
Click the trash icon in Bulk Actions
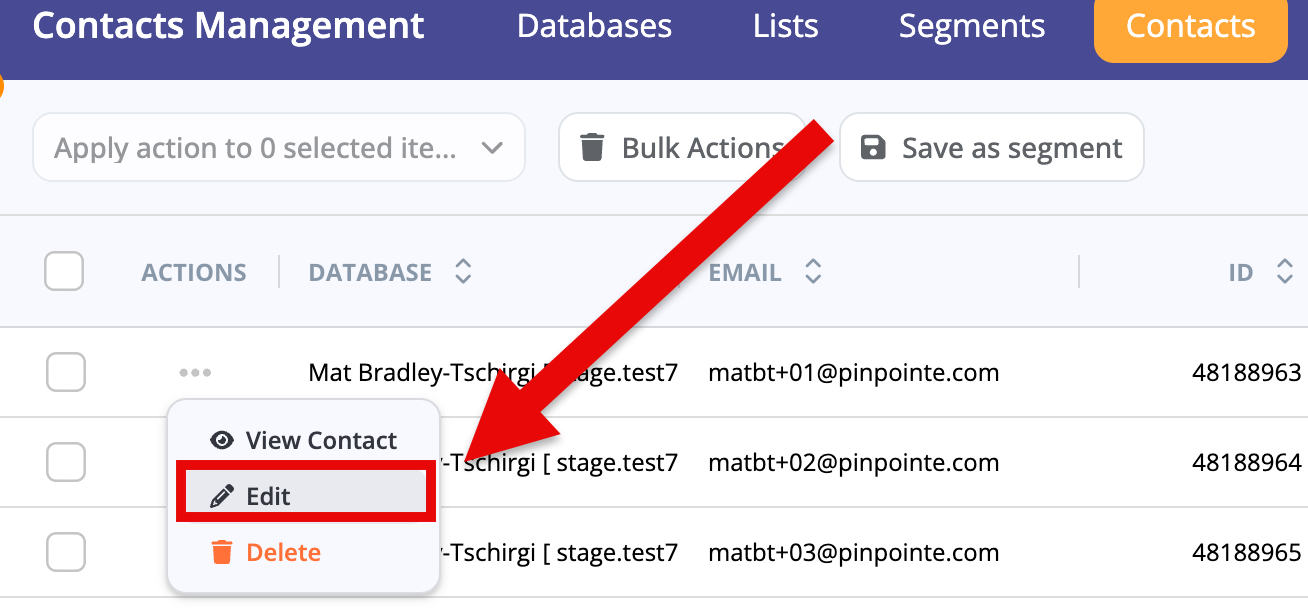tap(593, 148)
